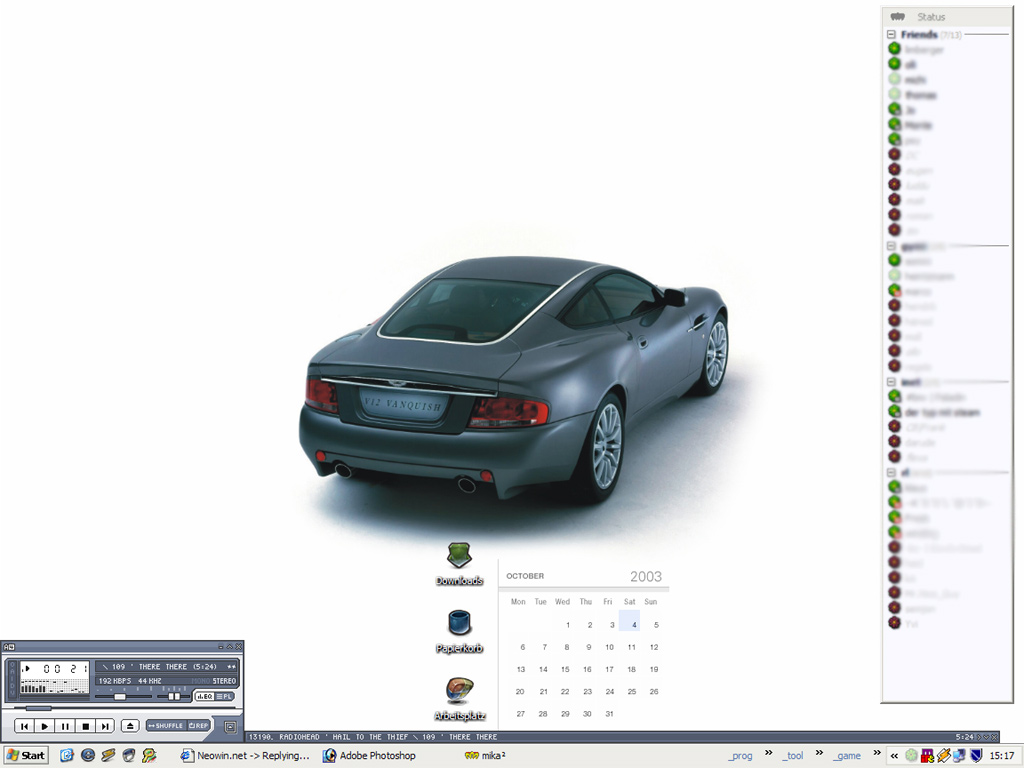
Task: Switch to Adobe Photoshop taskbar item
Action: [370, 755]
